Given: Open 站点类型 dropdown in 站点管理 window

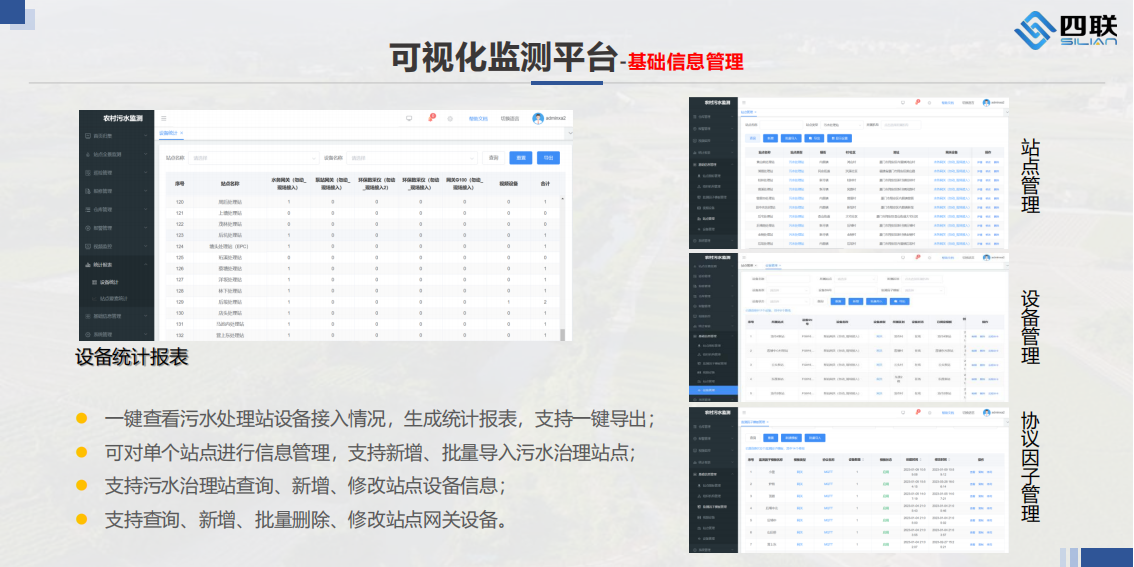Looking at the screenshot, I should [842, 125].
